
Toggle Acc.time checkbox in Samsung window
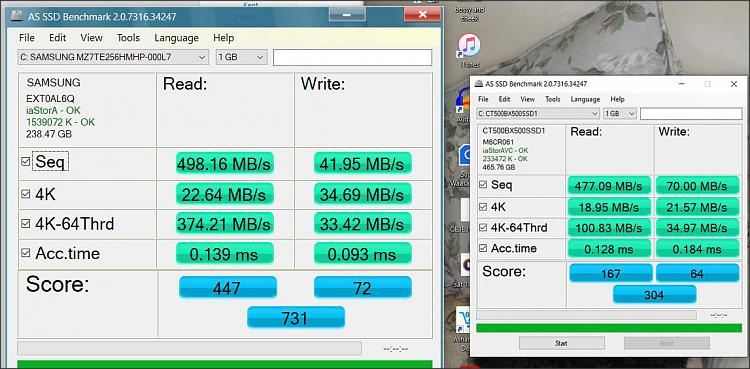[25, 253]
